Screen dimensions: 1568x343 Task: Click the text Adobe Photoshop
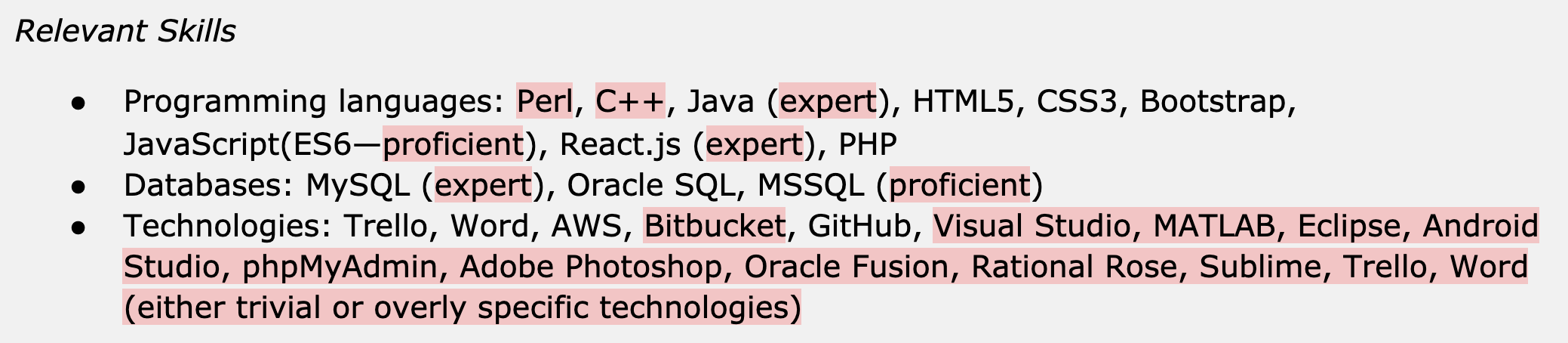click(x=591, y=266)
